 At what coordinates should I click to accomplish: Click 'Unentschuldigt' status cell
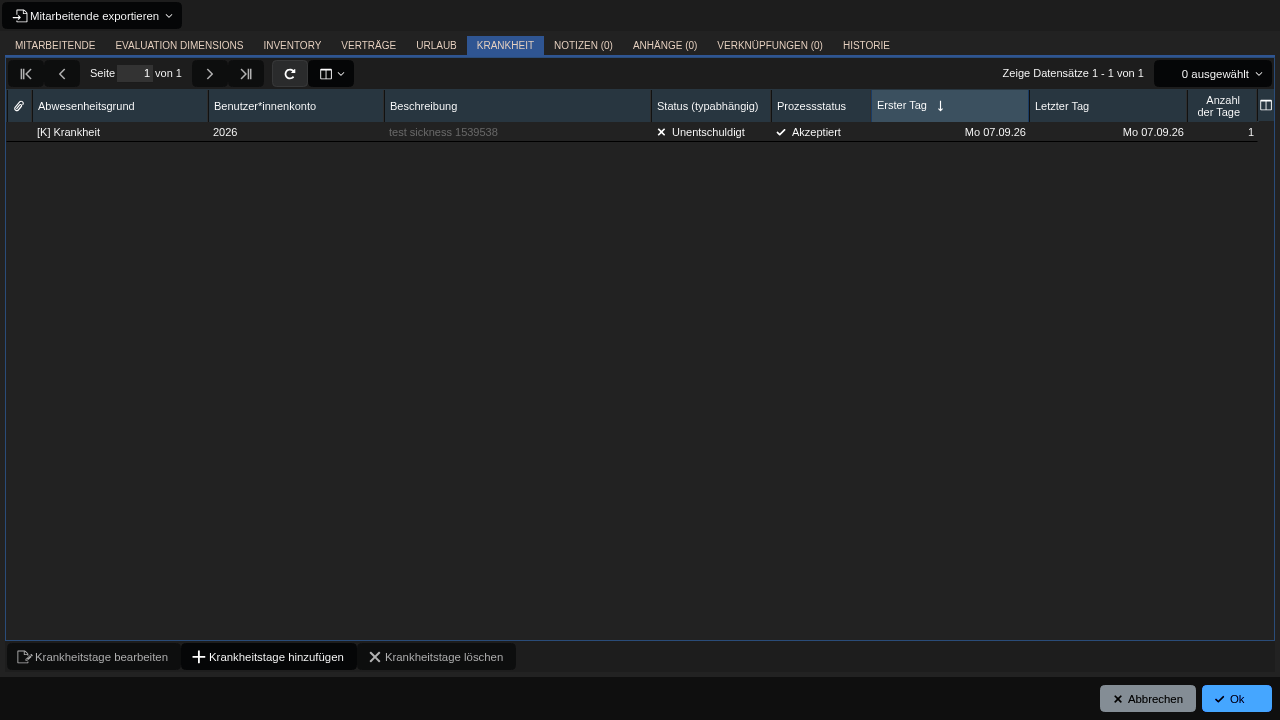pyautogui.click(x=711, y=132)
